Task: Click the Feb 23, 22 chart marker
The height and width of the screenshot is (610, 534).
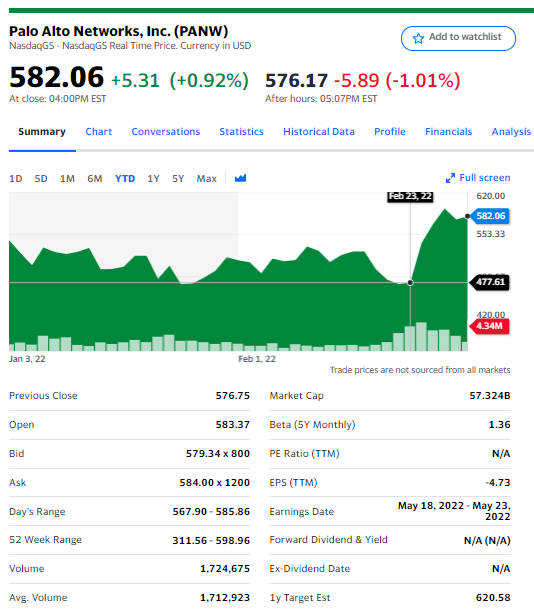Action: [410, 196]
